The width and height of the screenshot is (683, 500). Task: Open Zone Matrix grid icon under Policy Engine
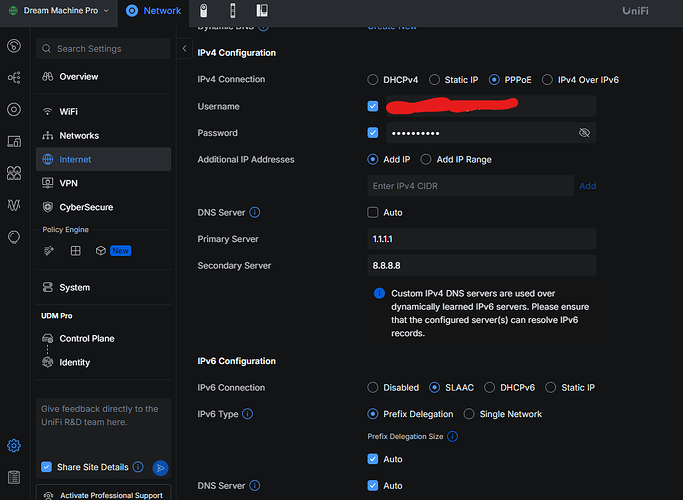(x=76, y=250)
